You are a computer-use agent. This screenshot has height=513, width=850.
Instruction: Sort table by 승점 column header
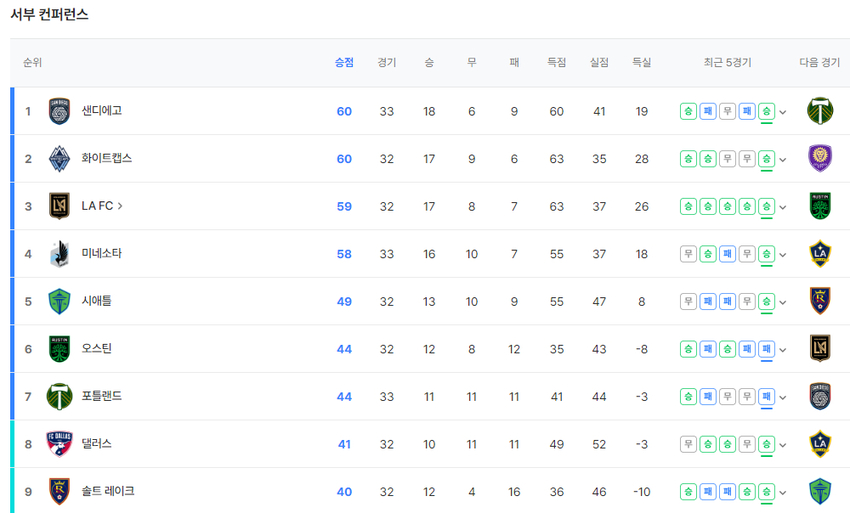(x=344, y=62)
